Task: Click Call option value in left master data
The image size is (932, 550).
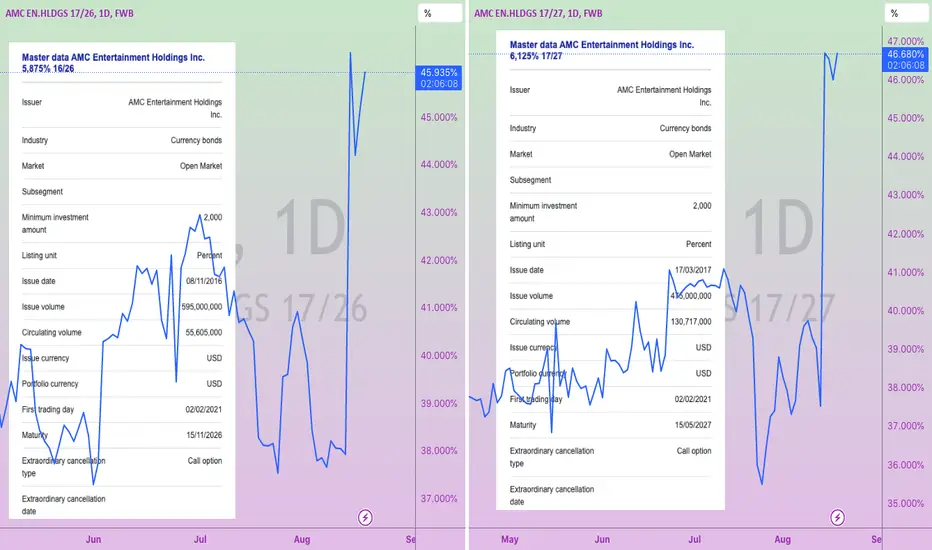Action: [205, 461]
